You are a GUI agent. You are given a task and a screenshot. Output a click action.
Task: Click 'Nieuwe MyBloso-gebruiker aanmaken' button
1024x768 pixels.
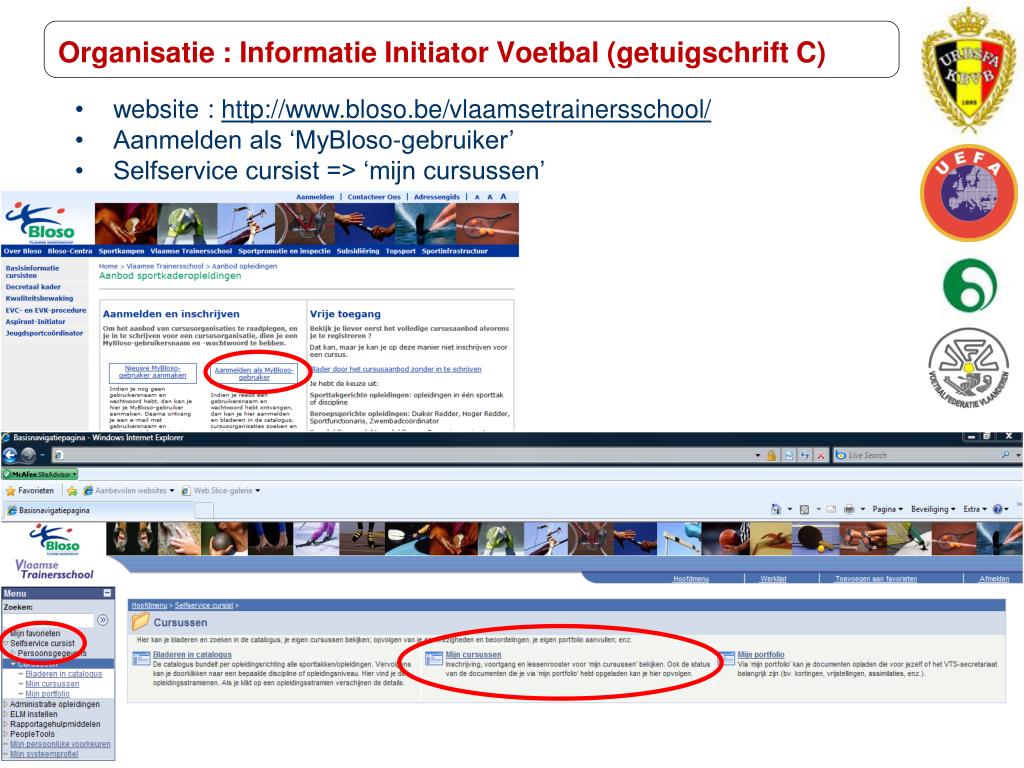pos(152,372)
